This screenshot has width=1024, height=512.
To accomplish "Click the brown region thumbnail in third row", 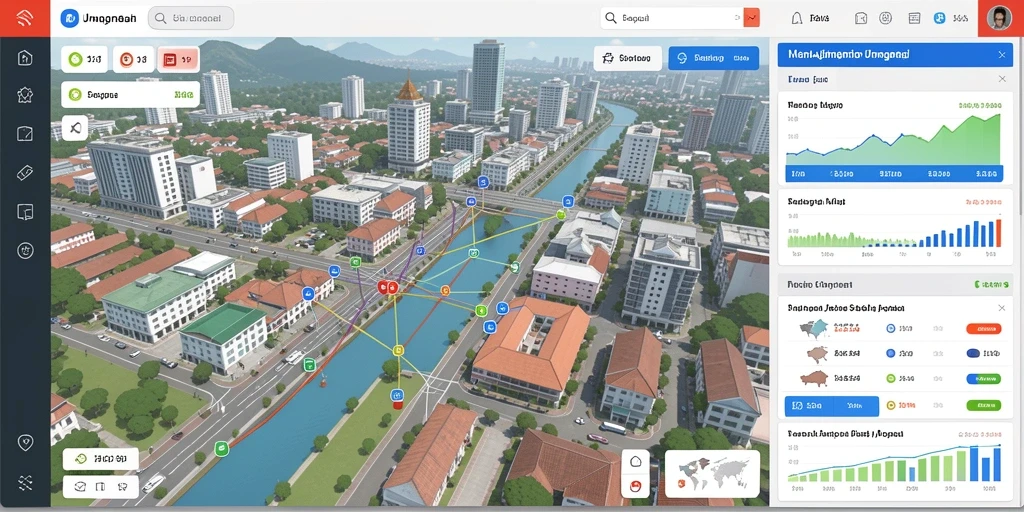I will point(814,378).
